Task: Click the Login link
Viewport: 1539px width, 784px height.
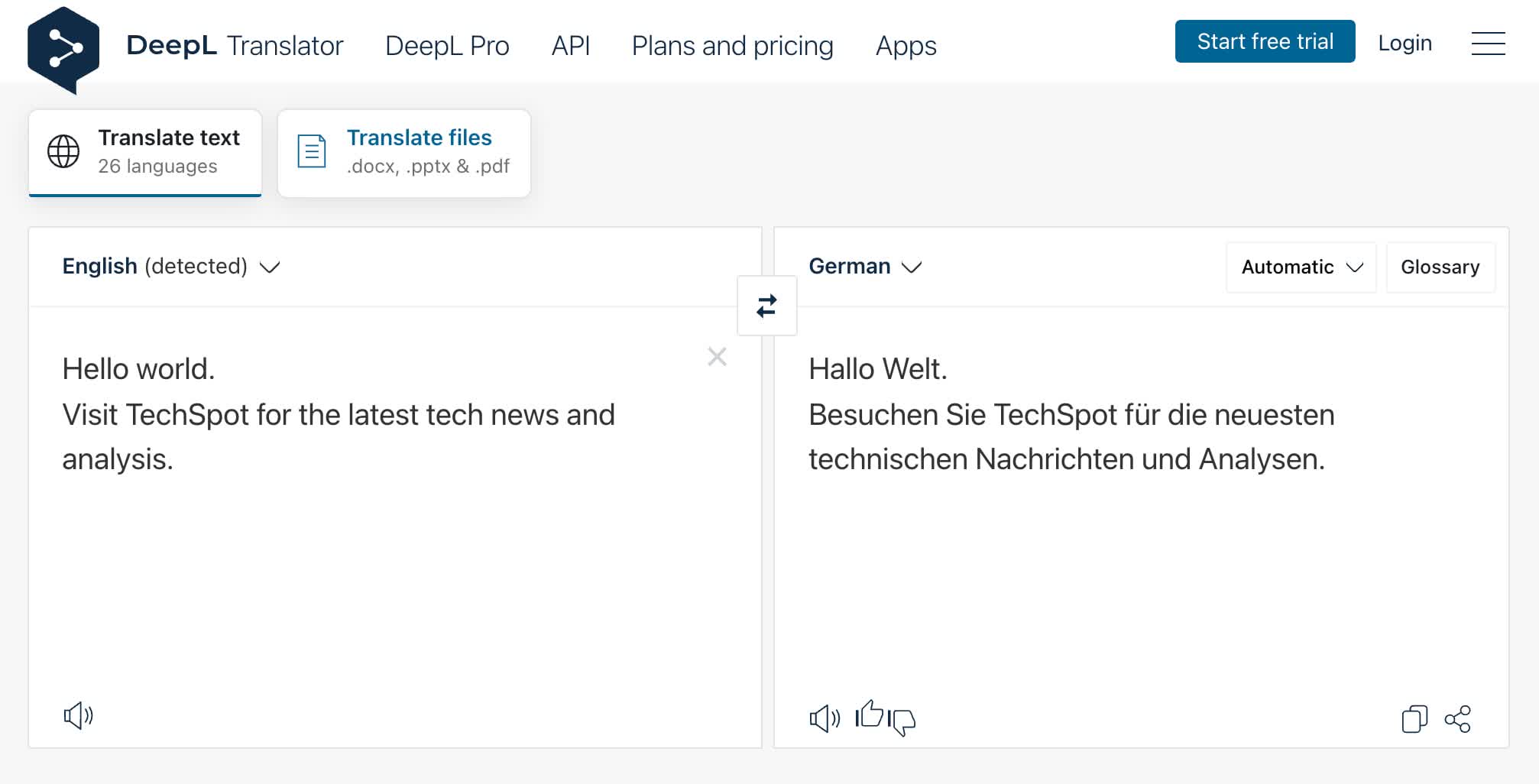Action: pyautogui.click(x=1405, y=43)
